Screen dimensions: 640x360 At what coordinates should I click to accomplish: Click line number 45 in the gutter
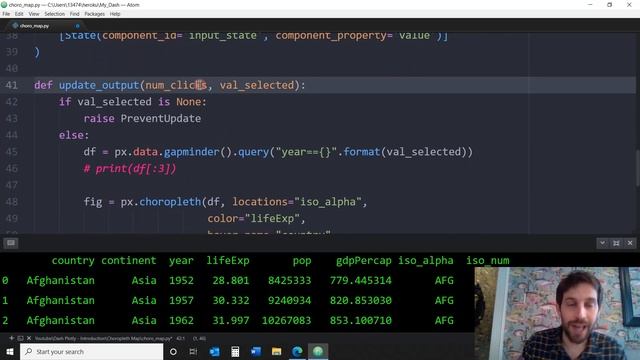pyautogui.click(x=11, y=152)
